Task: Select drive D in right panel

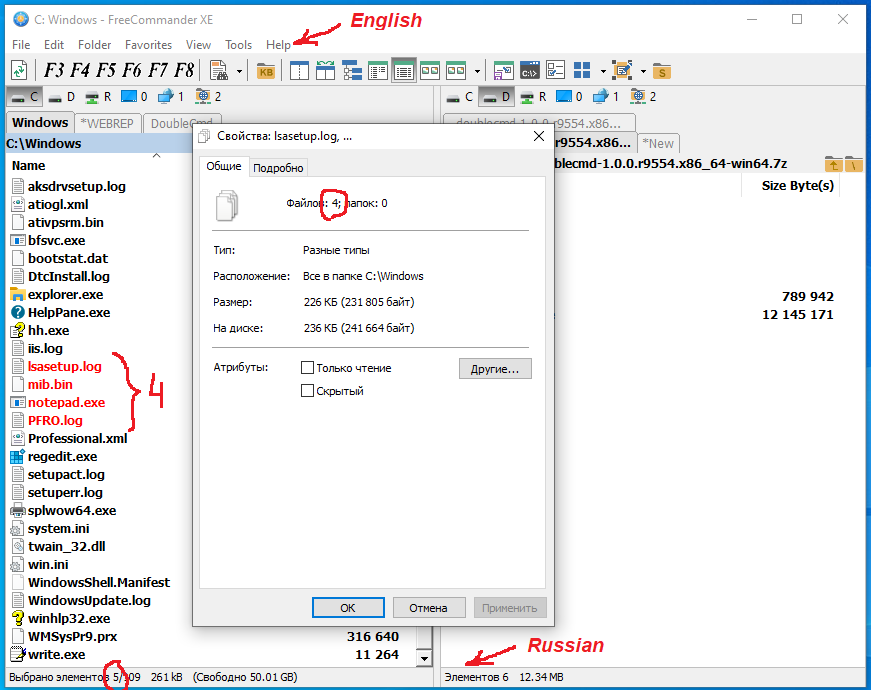Action: click(x=496, y=97)
